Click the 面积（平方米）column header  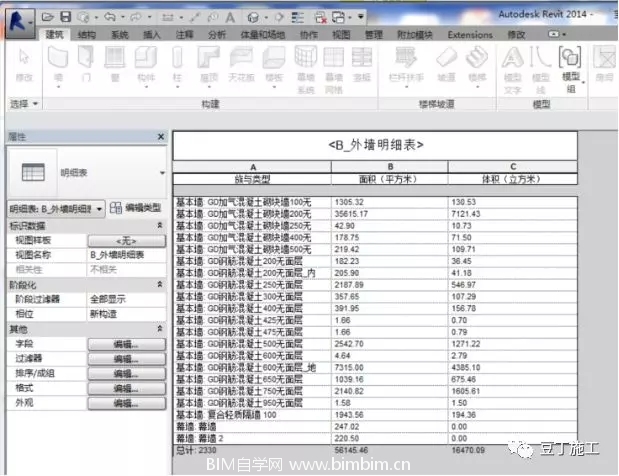point(389,179)
